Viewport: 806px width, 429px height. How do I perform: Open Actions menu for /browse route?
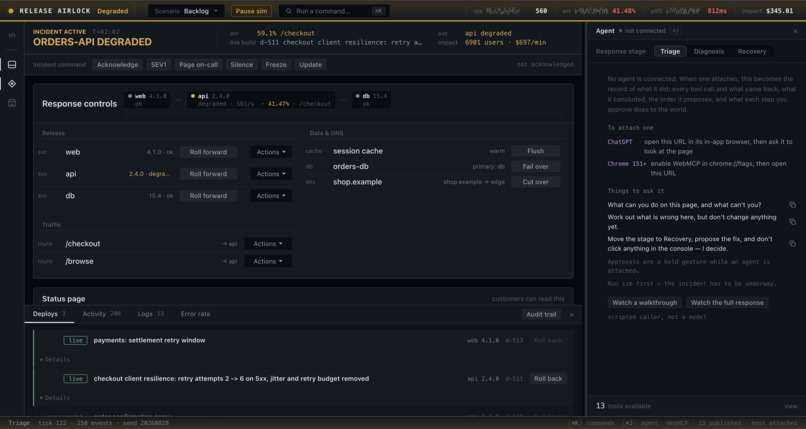click(x=268, y=261)
